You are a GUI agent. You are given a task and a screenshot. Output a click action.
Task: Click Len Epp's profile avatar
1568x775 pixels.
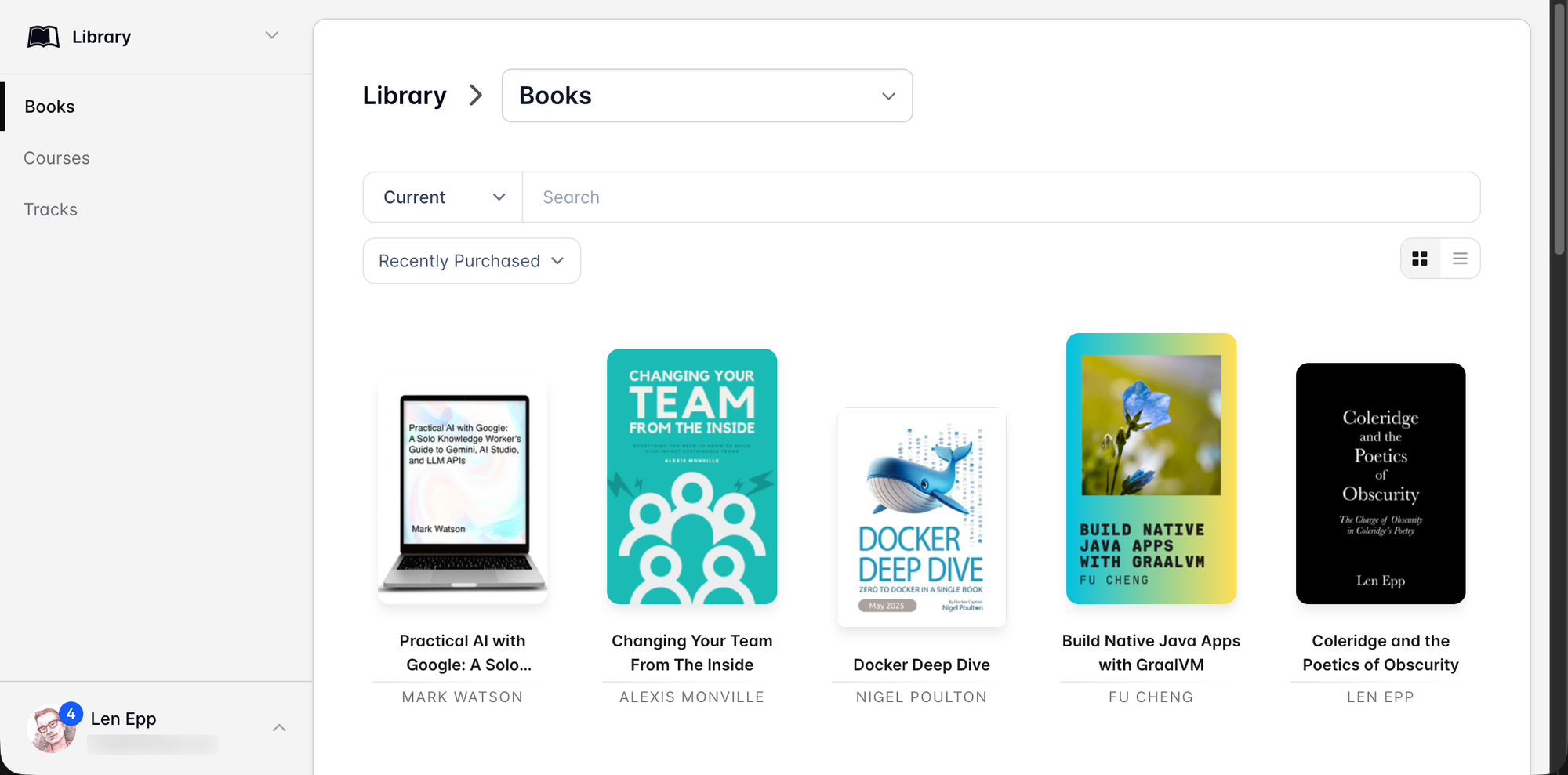[51, 730]
